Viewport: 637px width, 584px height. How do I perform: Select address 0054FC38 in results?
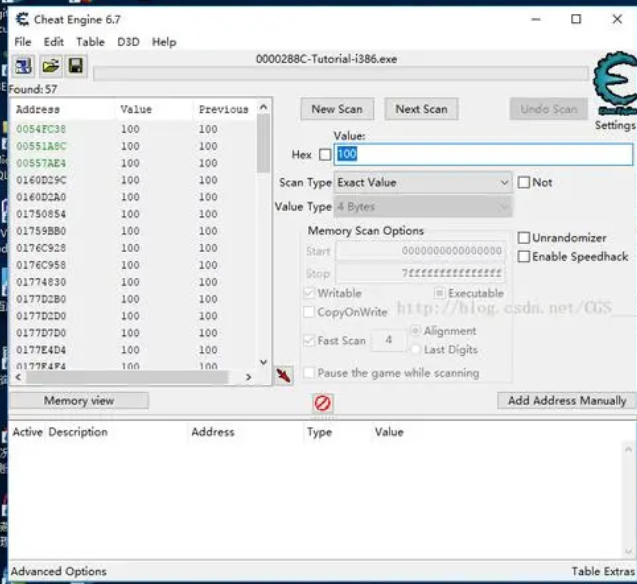[41, 129]
